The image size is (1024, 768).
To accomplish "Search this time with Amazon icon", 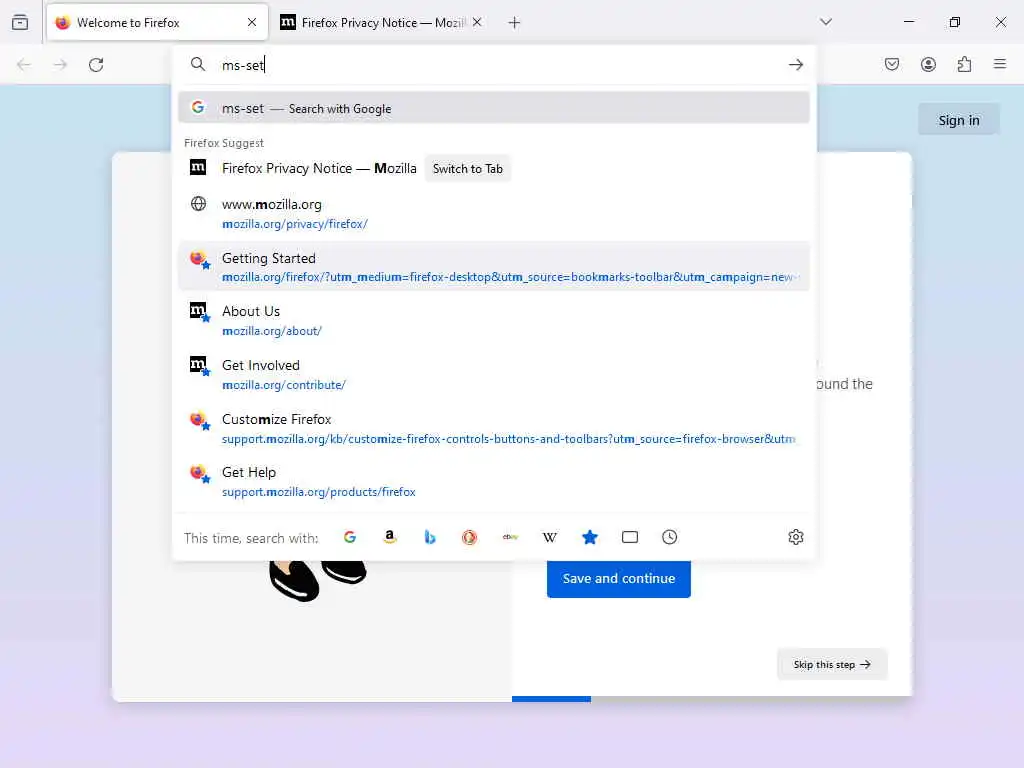I will click(390, 537).
